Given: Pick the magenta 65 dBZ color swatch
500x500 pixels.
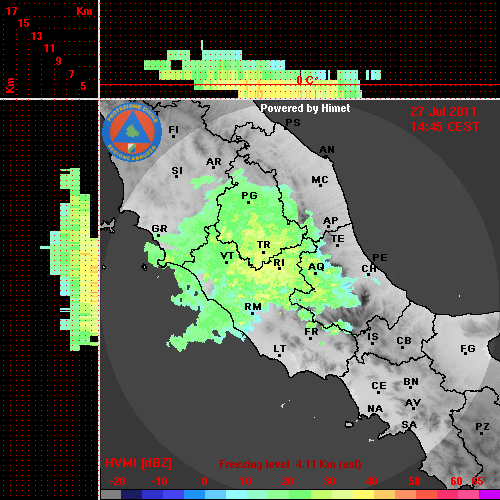Looking at the screenshot, I should click(489, 495).
